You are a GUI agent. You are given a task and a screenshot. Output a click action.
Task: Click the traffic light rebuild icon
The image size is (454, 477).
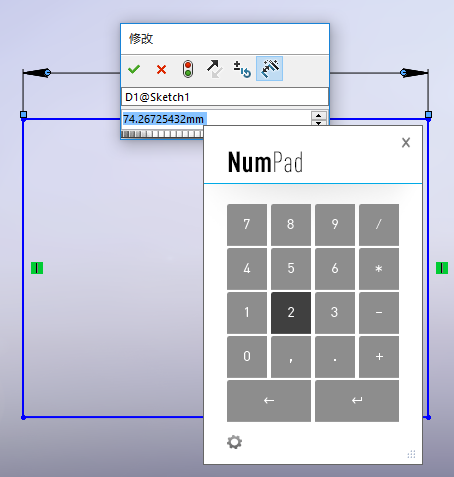188,69
